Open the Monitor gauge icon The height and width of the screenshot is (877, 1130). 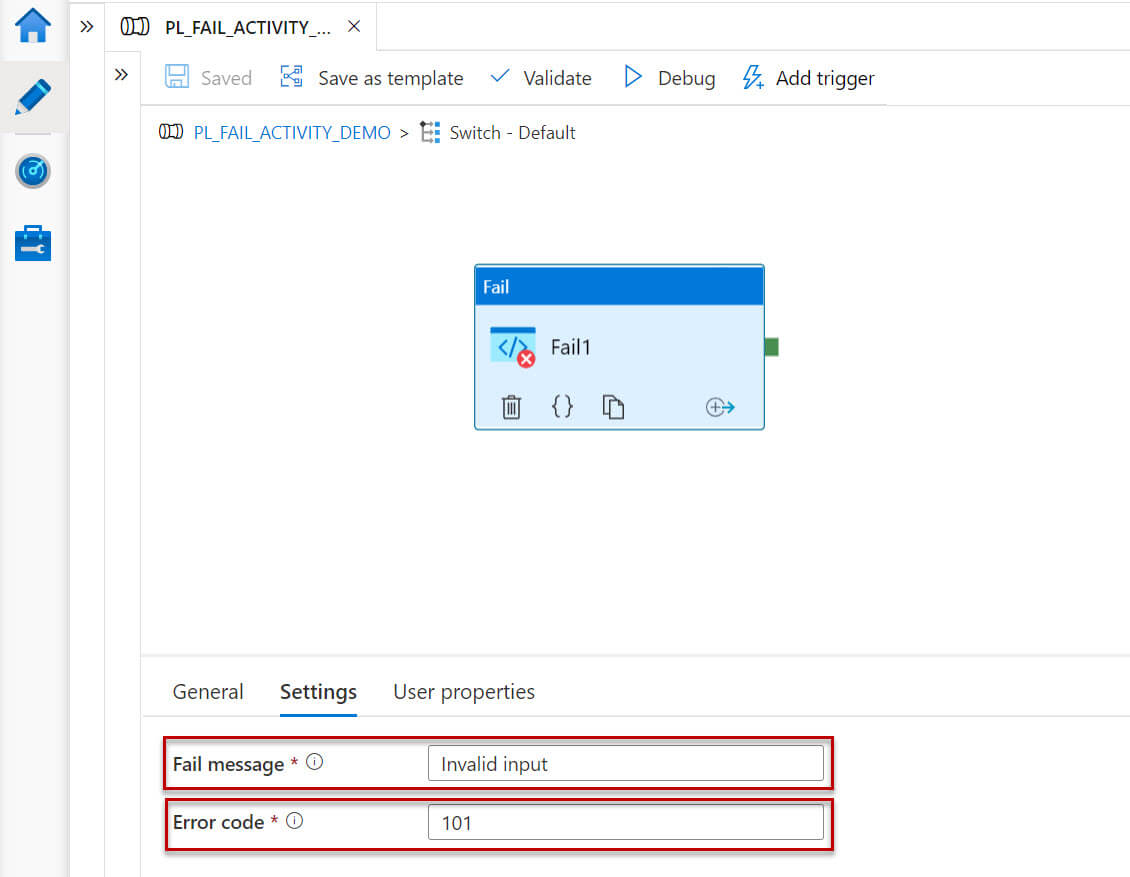click(33, 171)
